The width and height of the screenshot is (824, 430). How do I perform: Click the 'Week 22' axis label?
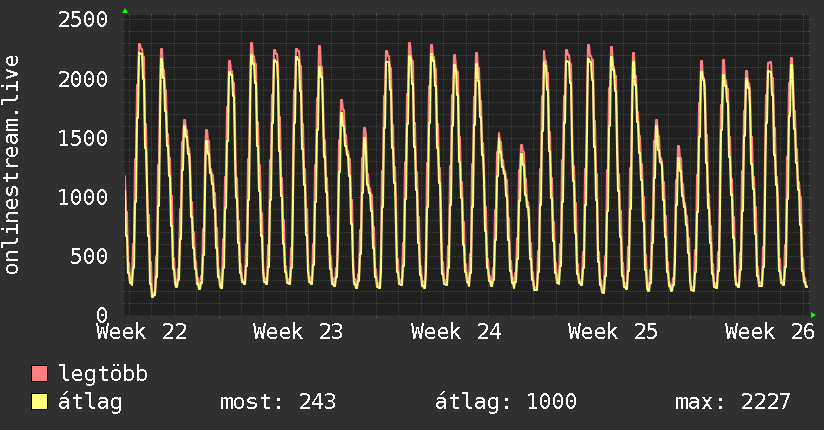pos(142,332)
